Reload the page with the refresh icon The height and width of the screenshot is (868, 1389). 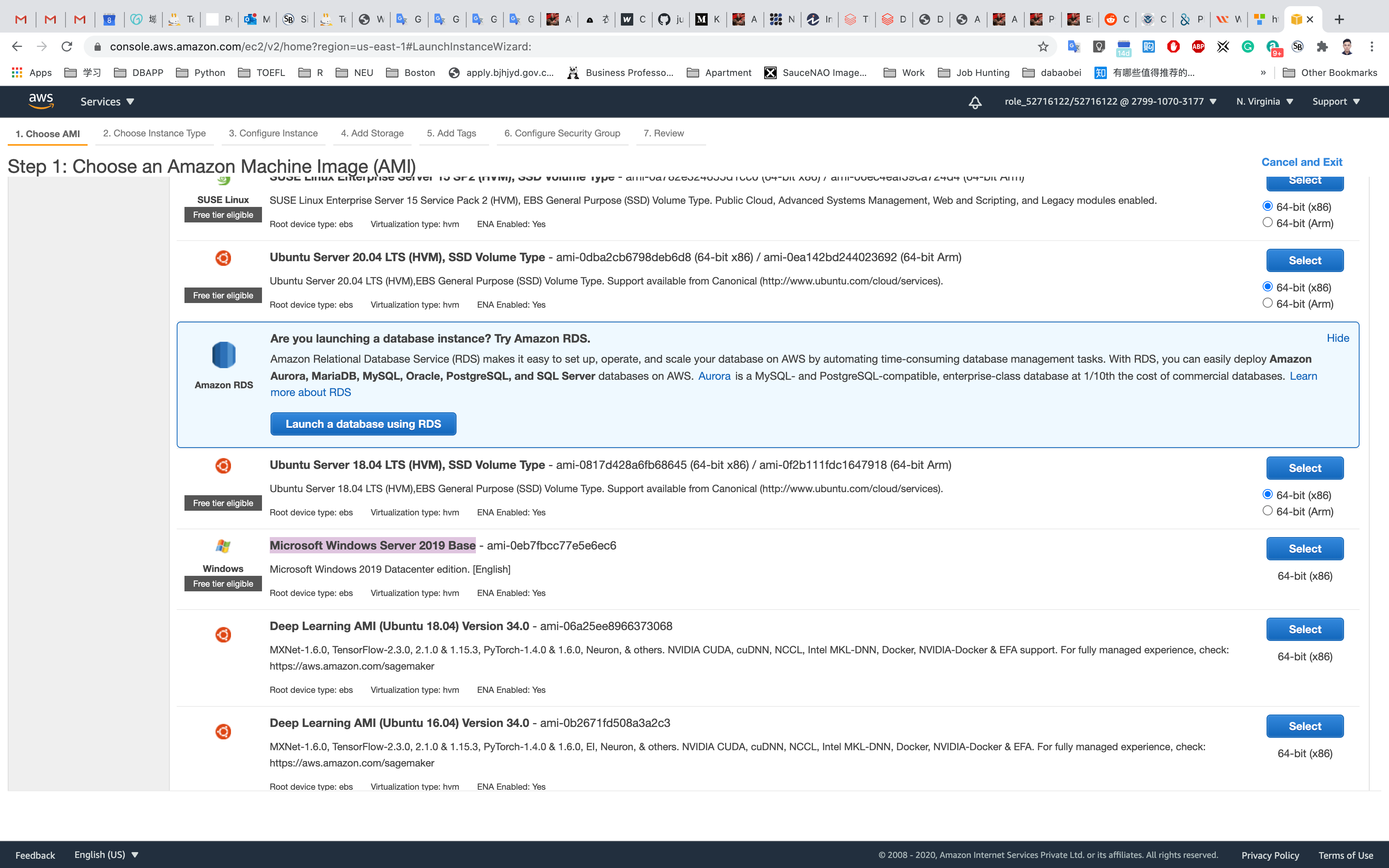[x=67, y=46]
